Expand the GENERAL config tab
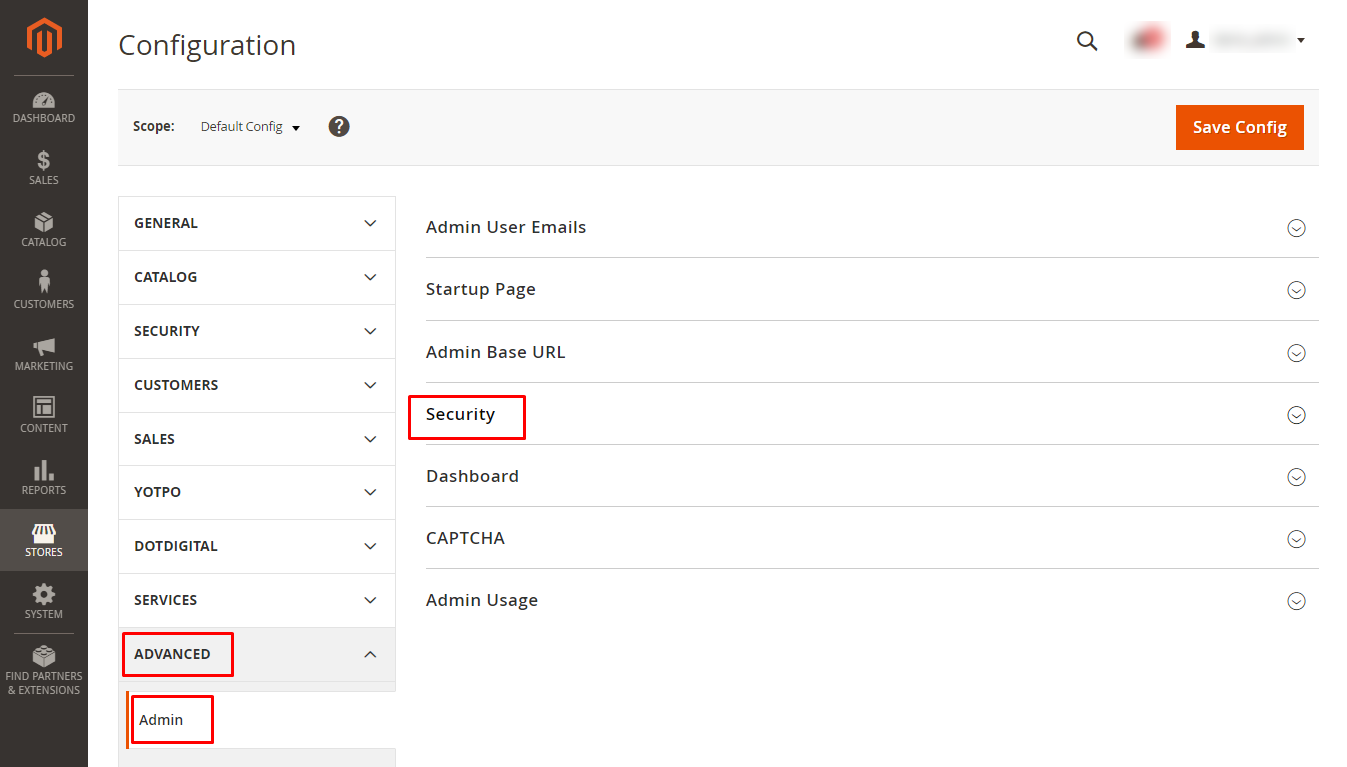1347x767 pixels. [x=257, y=223]
